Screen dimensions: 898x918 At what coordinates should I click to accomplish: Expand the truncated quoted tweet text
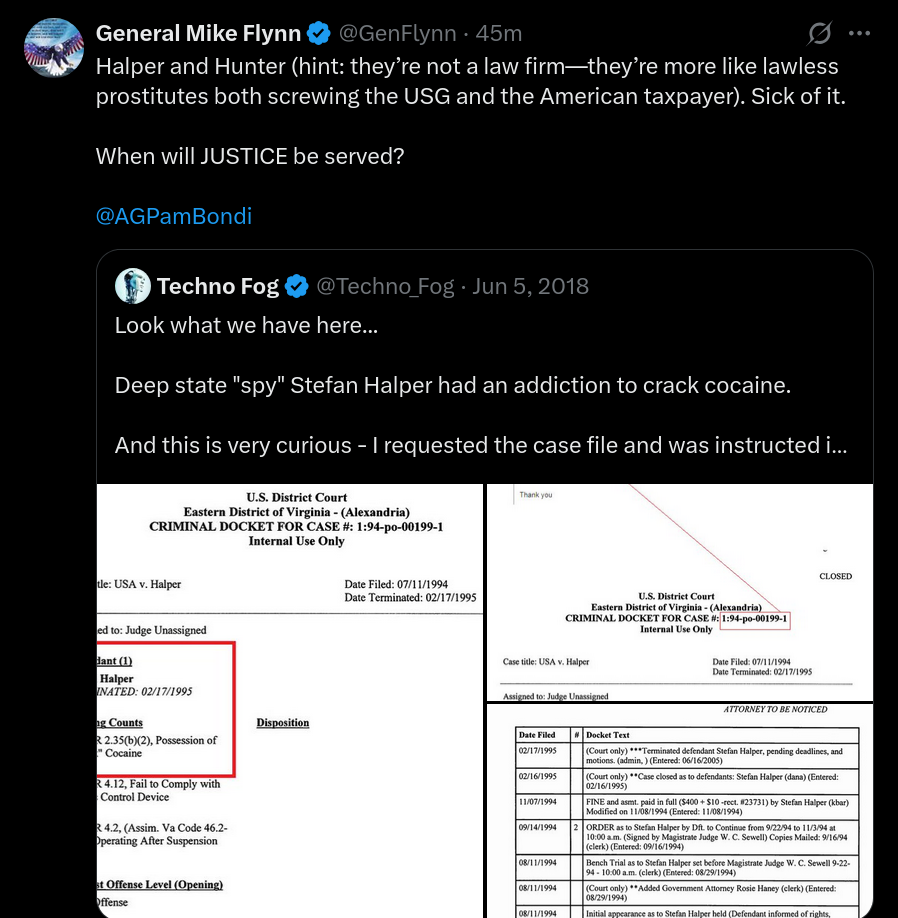836,446
